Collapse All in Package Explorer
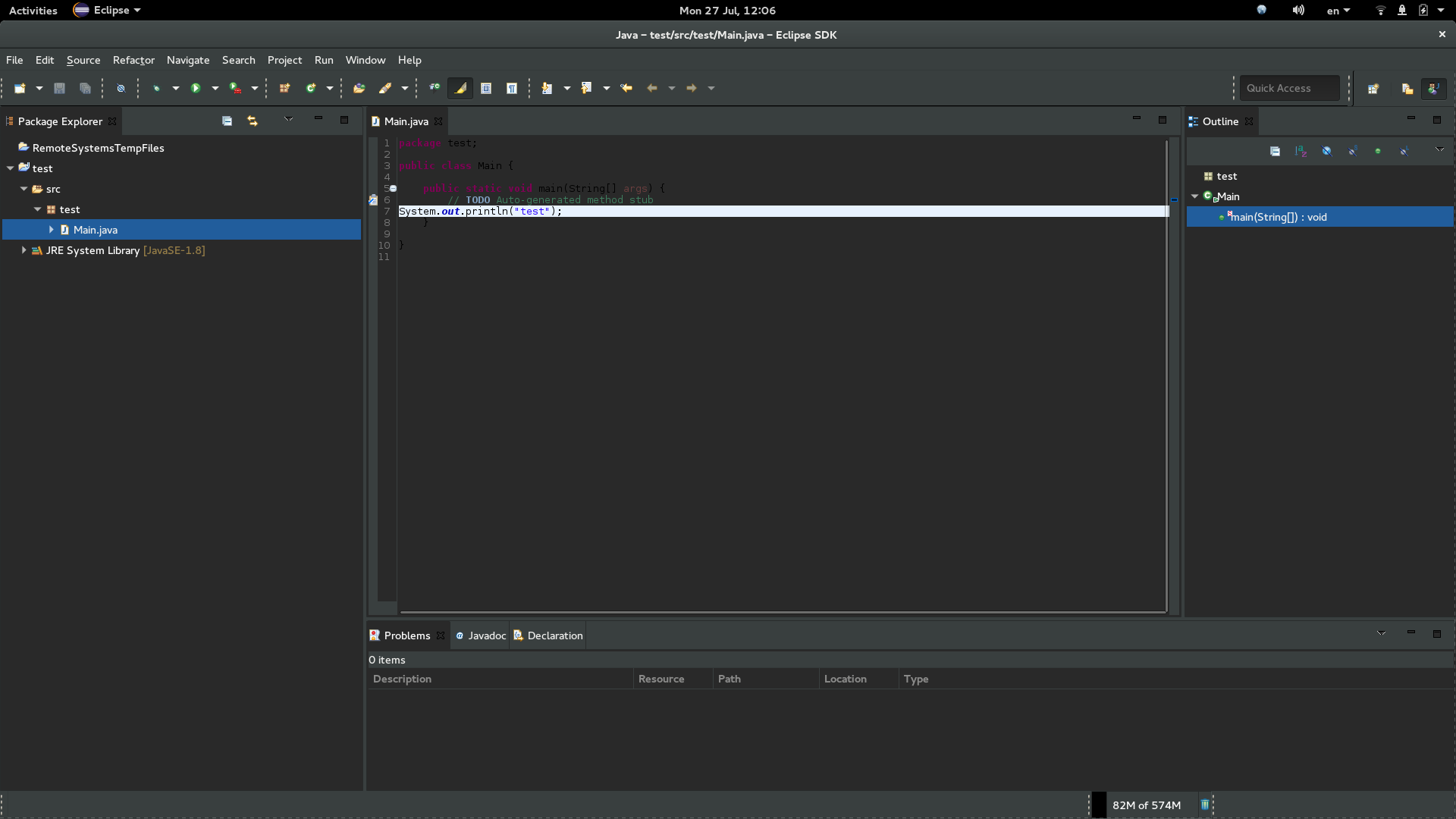1456x819 pixels. coord(227,121)
